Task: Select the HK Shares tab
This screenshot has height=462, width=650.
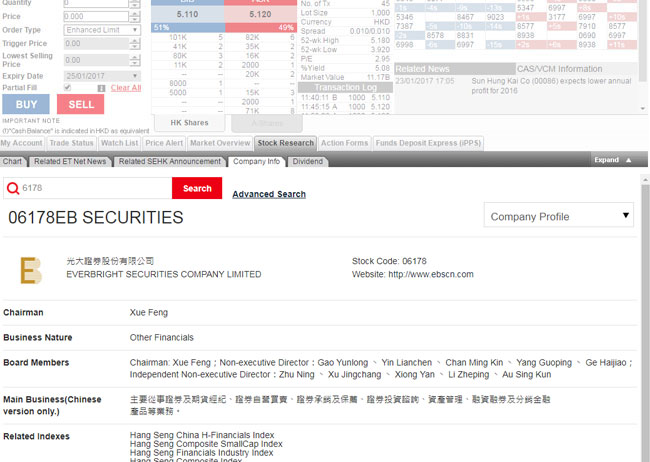Action: tap(189, 123)
